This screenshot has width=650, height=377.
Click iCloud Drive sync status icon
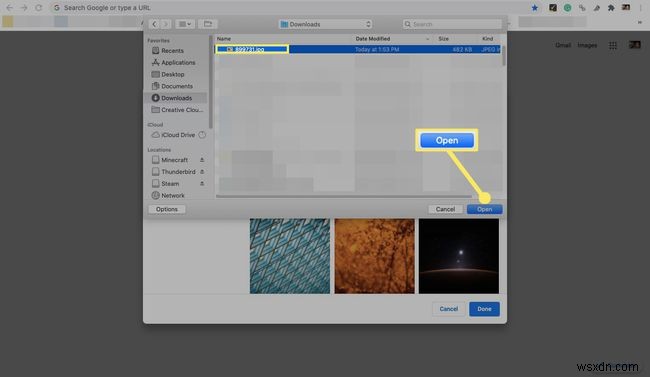tap(202, 135)
